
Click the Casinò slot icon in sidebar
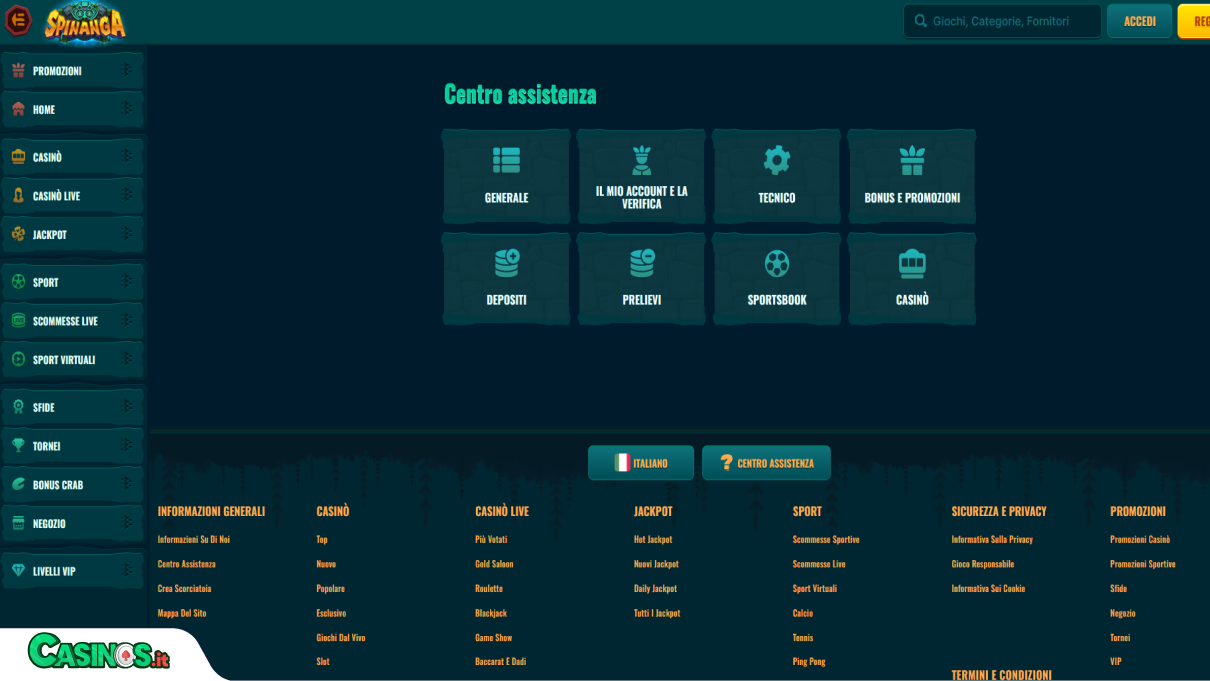pos(18,157)
